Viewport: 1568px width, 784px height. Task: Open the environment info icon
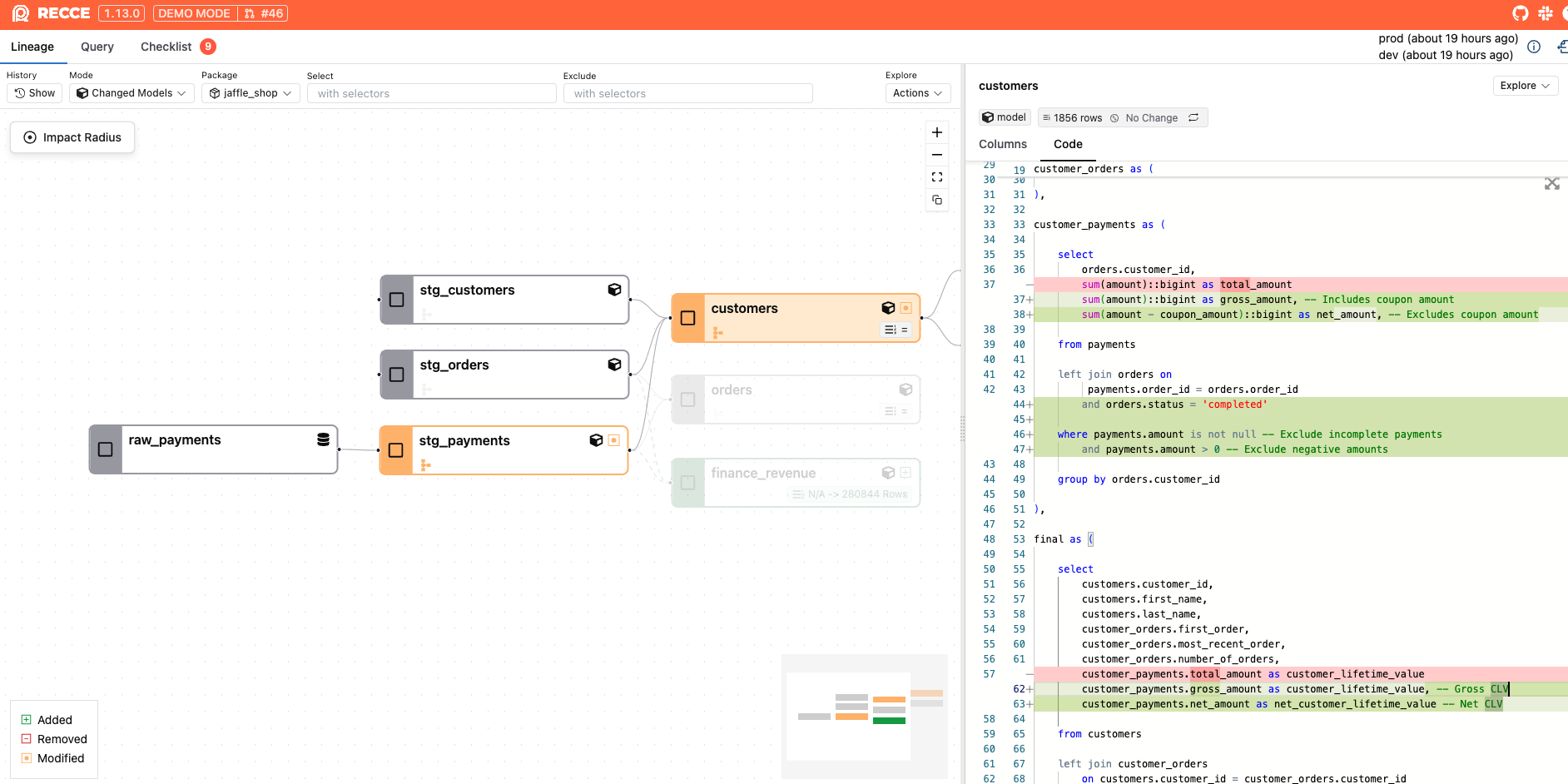[1534, 47]
